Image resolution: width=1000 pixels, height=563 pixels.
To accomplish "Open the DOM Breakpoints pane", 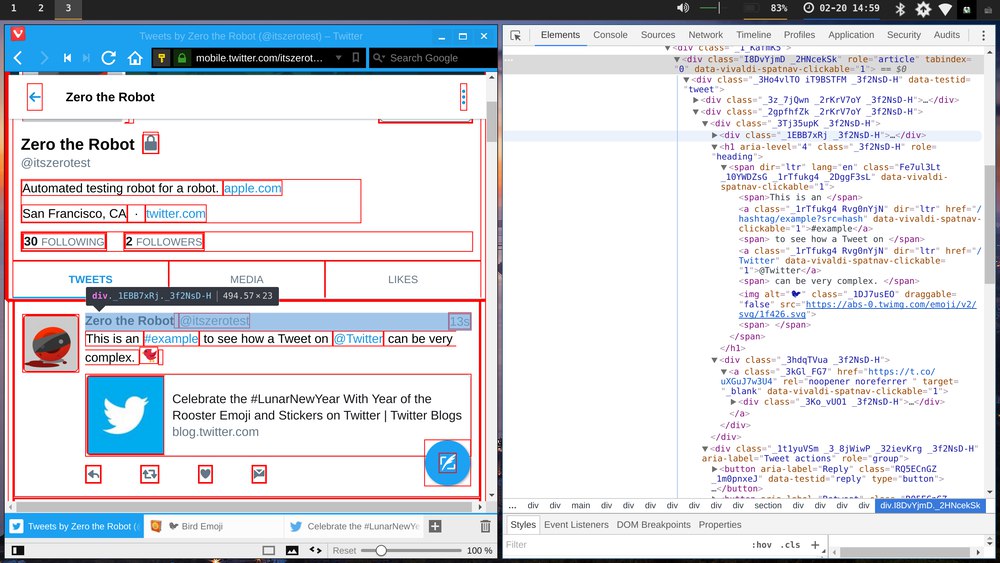I will click(x=653, y=525).
